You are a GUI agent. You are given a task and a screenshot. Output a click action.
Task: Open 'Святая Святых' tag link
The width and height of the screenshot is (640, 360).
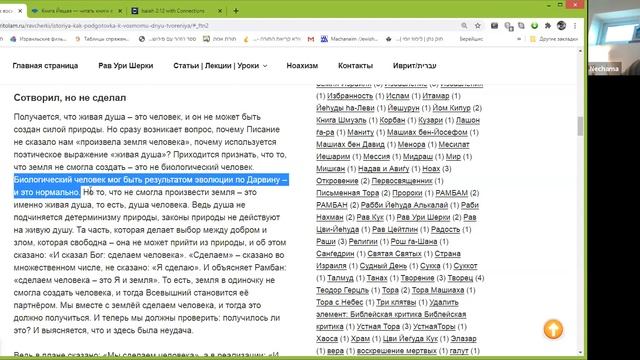394,254
